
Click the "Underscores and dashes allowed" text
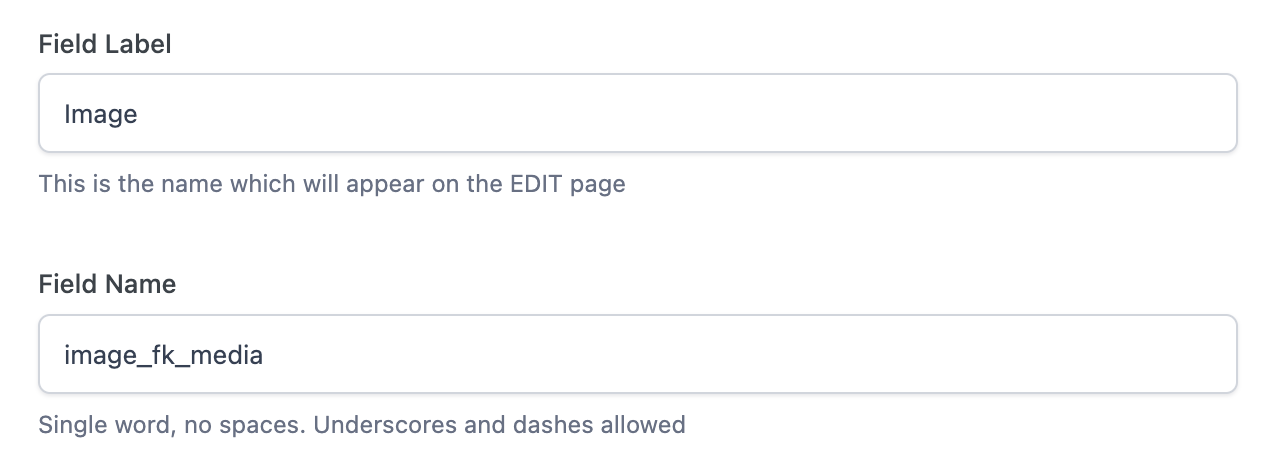(x=500, y=425)
